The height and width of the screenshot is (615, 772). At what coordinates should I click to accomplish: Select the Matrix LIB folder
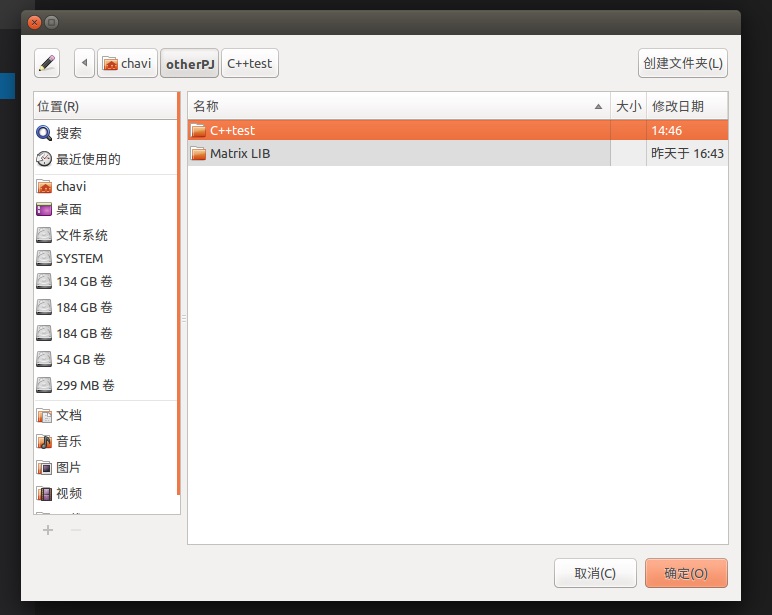240,153
